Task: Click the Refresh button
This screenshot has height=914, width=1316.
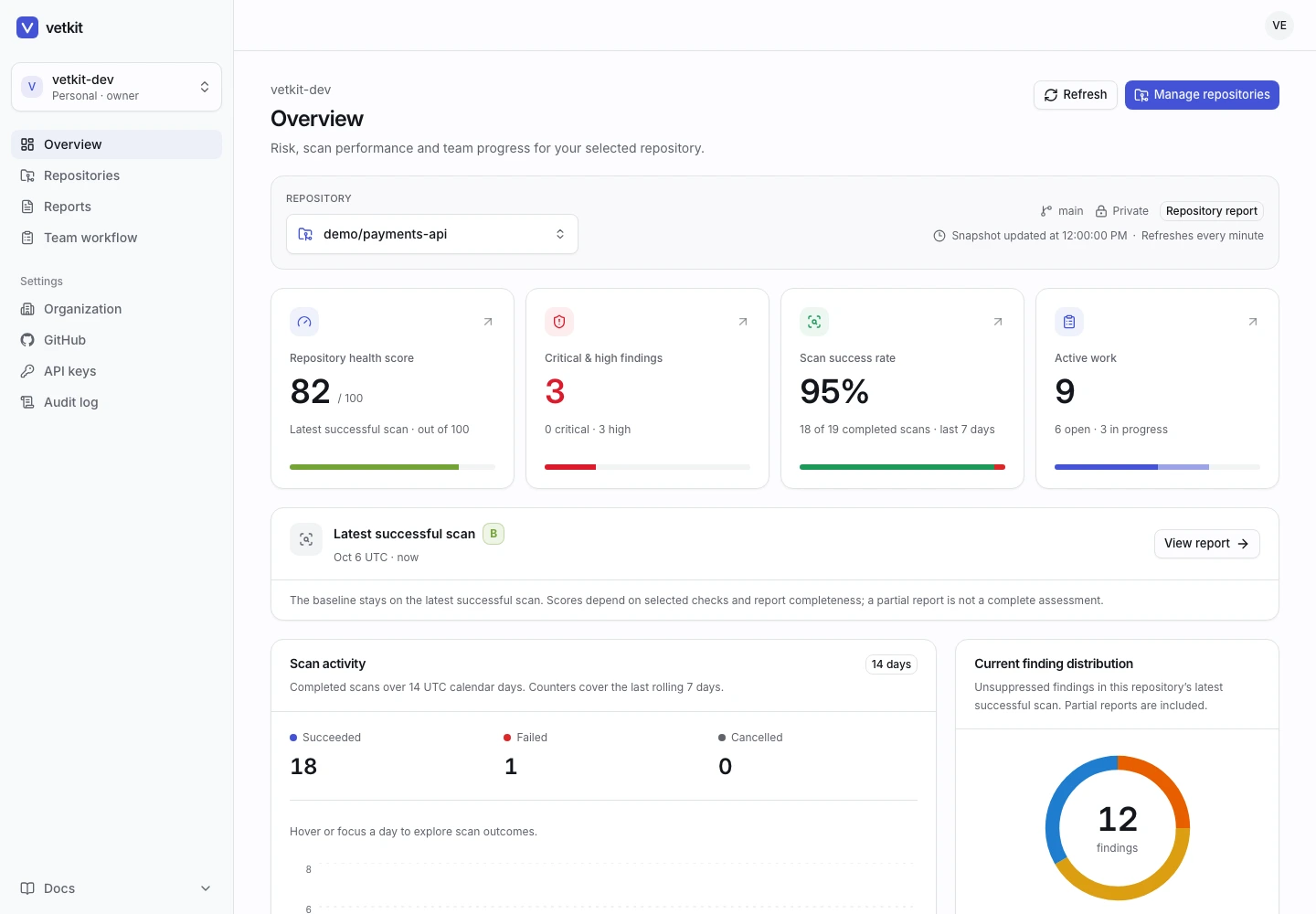Action: pos(1075,95)
